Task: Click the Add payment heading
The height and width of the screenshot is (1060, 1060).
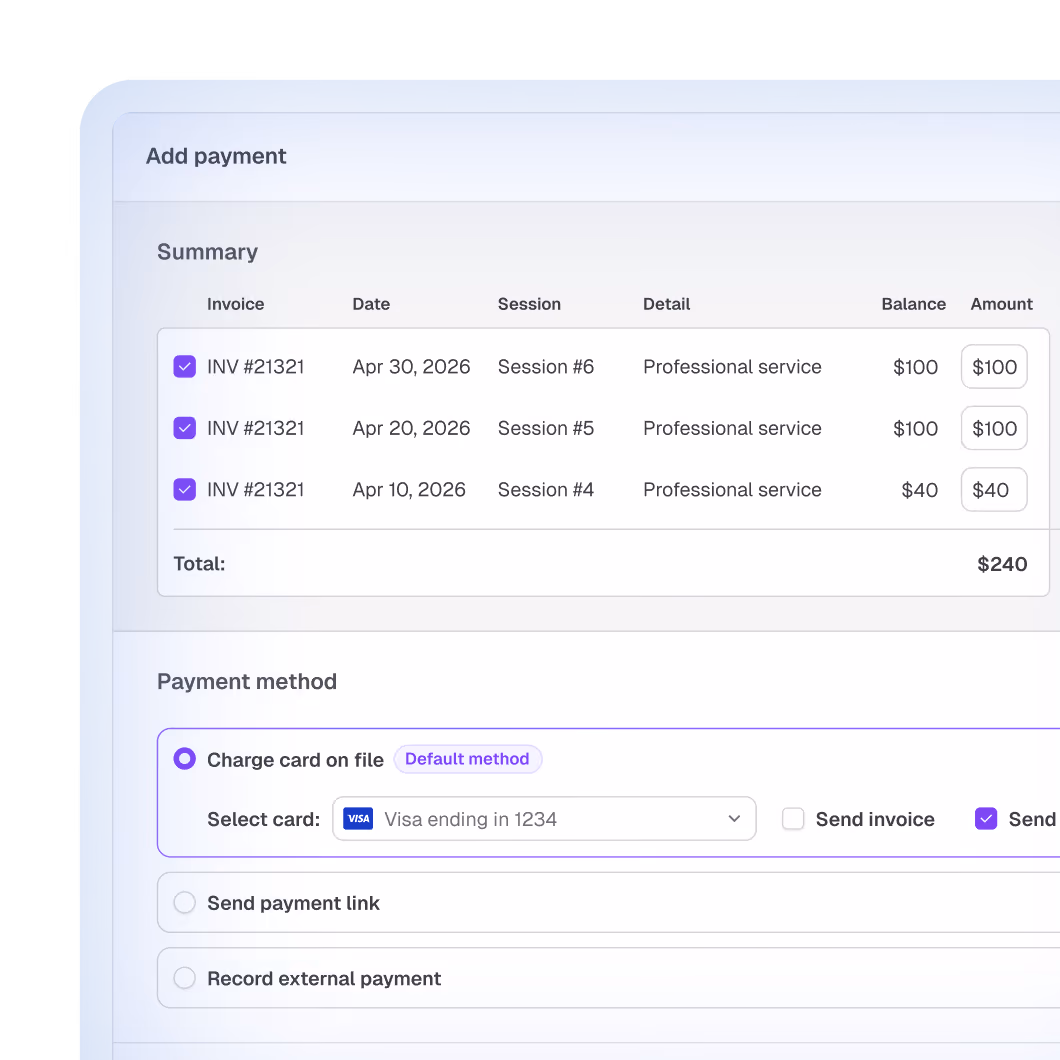Action: [x=216, y=156]
